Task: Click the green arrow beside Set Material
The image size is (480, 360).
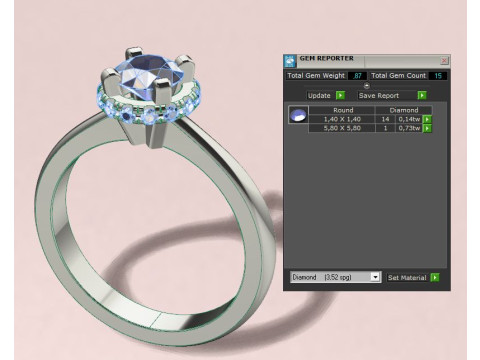Action: pos(435,277)
